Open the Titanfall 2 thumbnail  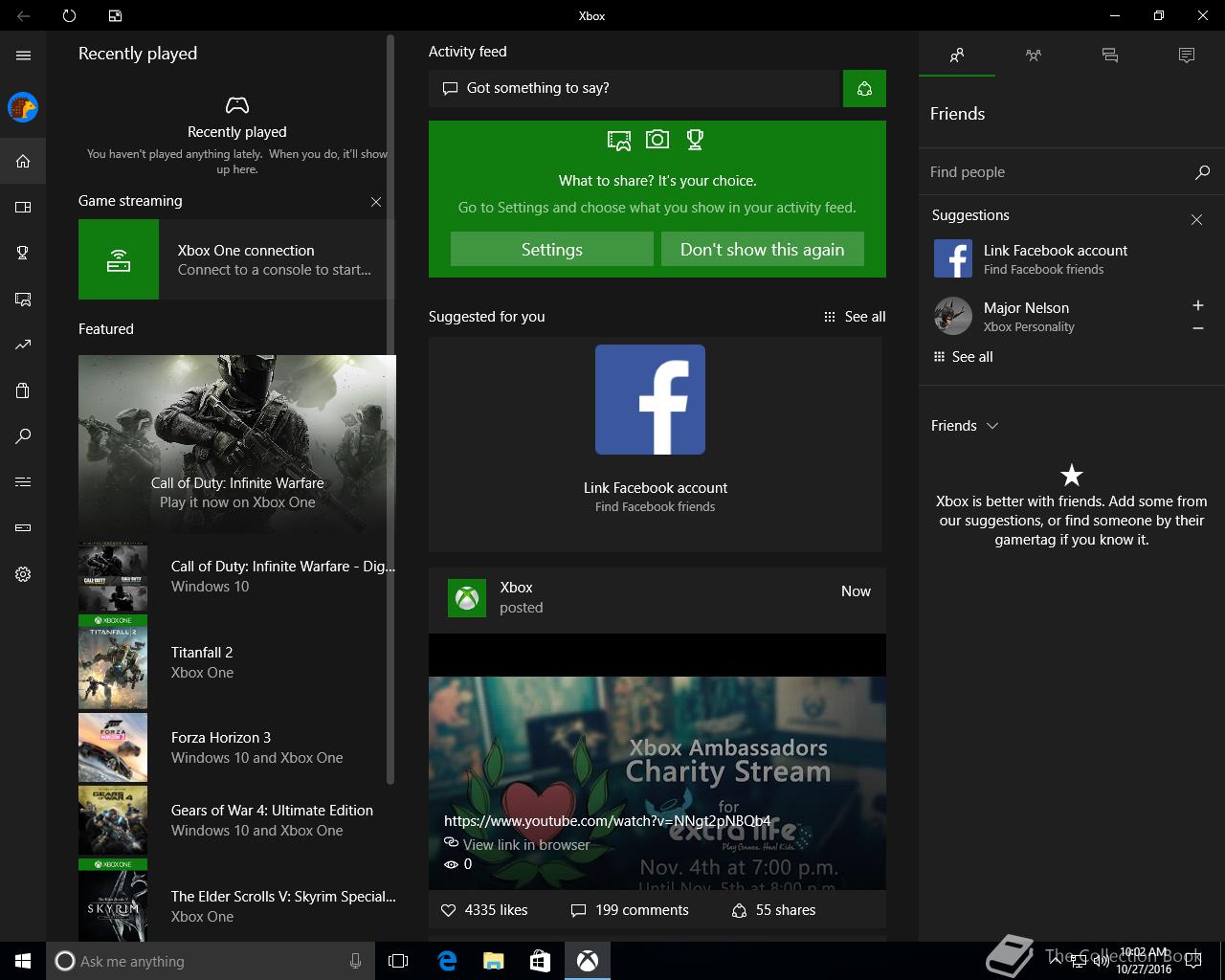[x=113, y=662]
